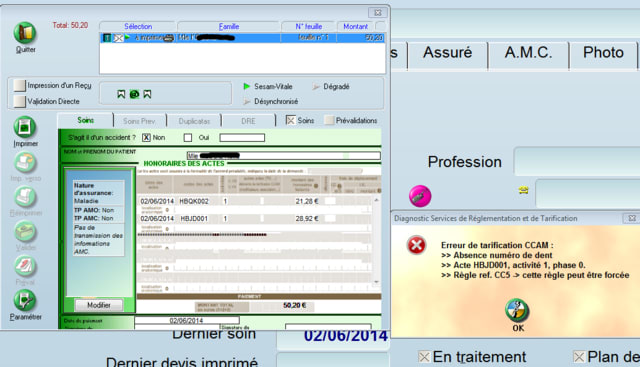
Task: Switch to the Duplicatas tab
Action: pyautogui.click(x=194, y=121)
